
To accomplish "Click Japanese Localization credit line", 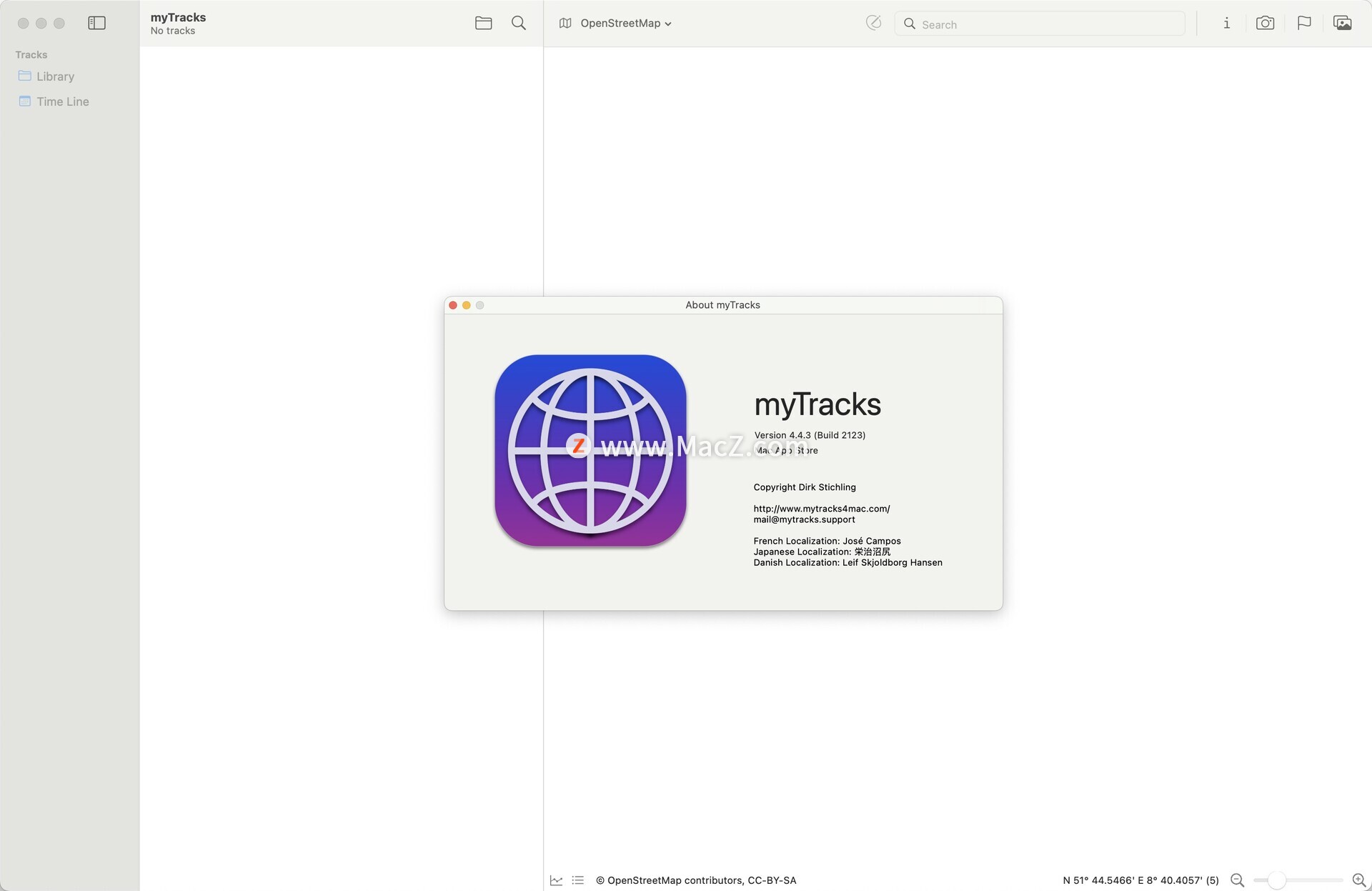I will [x=822, y=552].
